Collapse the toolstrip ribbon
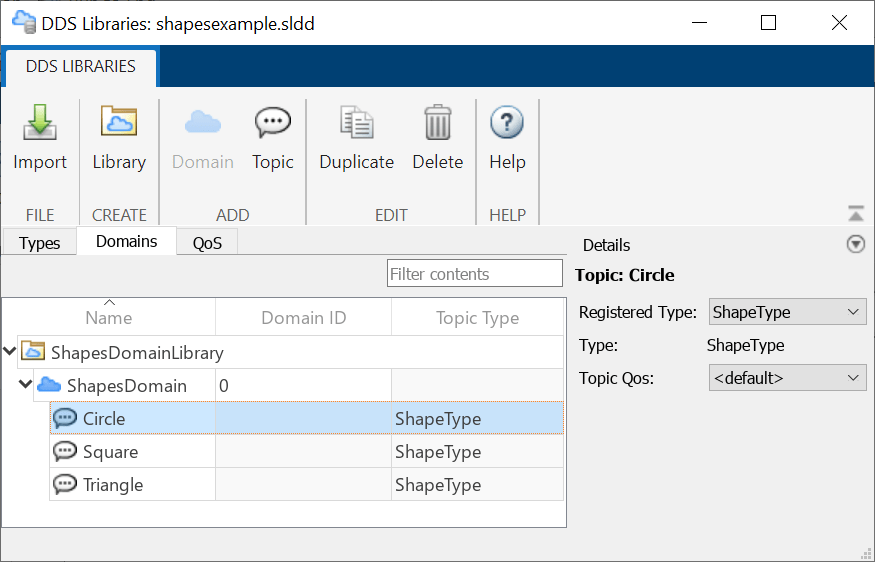 855,213
